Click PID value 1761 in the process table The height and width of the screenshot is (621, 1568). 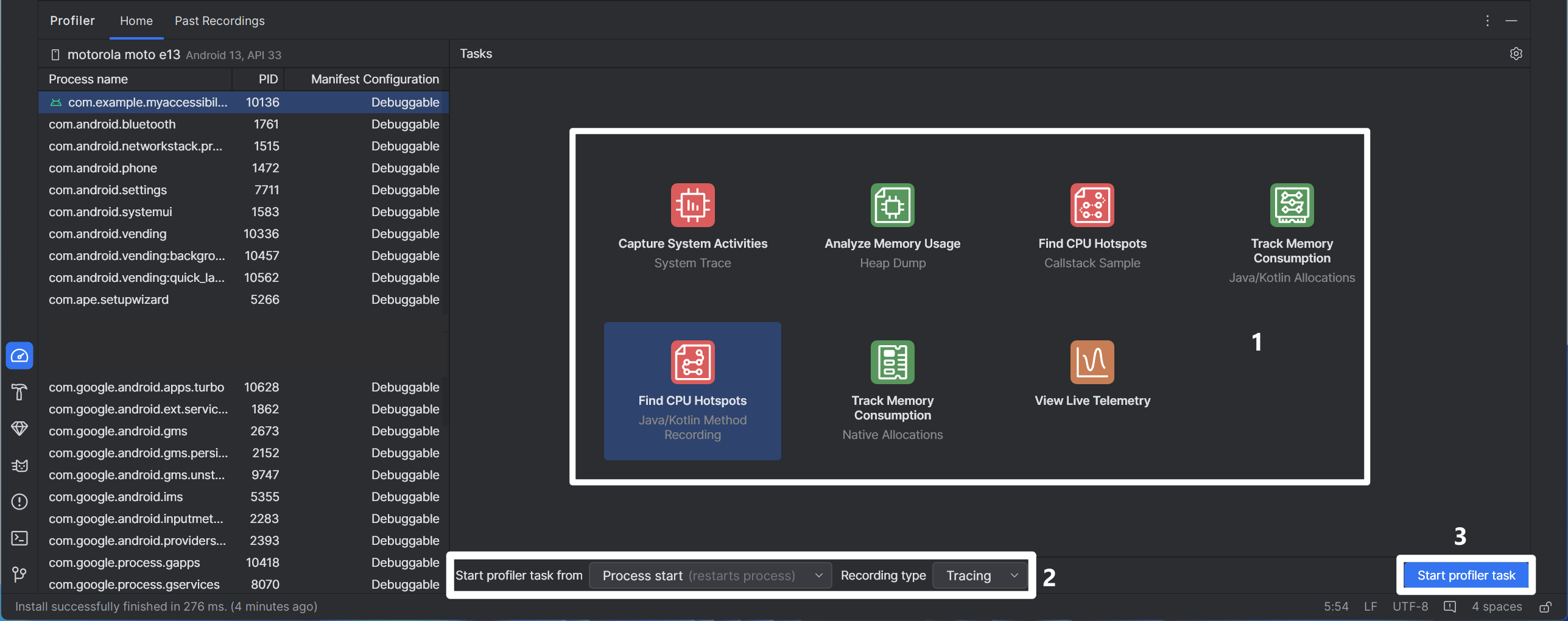point(266,124)
